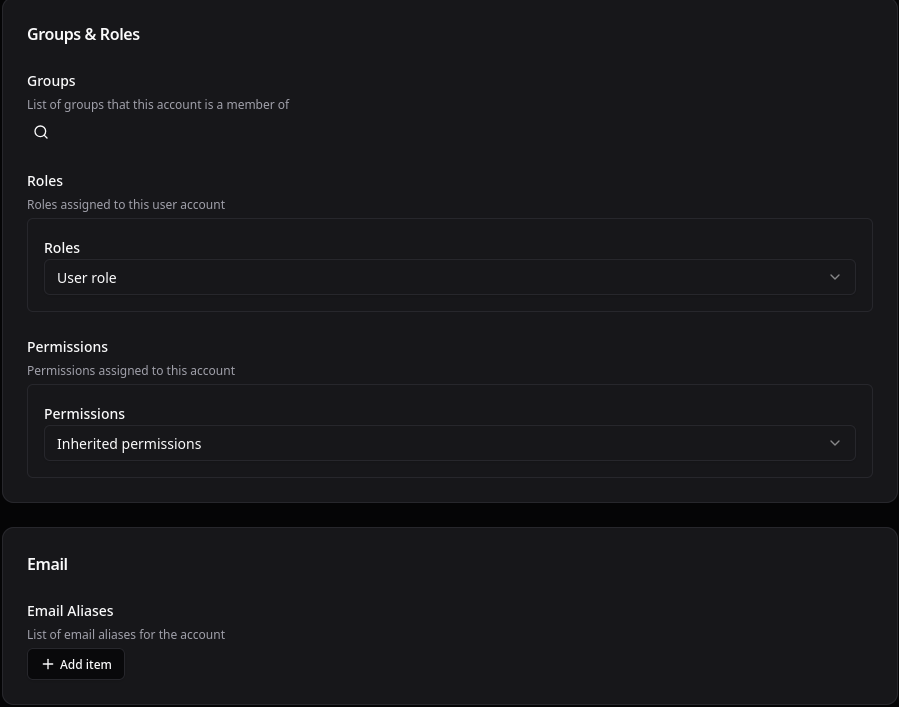Image resolution: width=899 pixels, height=707 pixels.
Task: Click the plus icon beside Add item
Action: click(48, 664)
